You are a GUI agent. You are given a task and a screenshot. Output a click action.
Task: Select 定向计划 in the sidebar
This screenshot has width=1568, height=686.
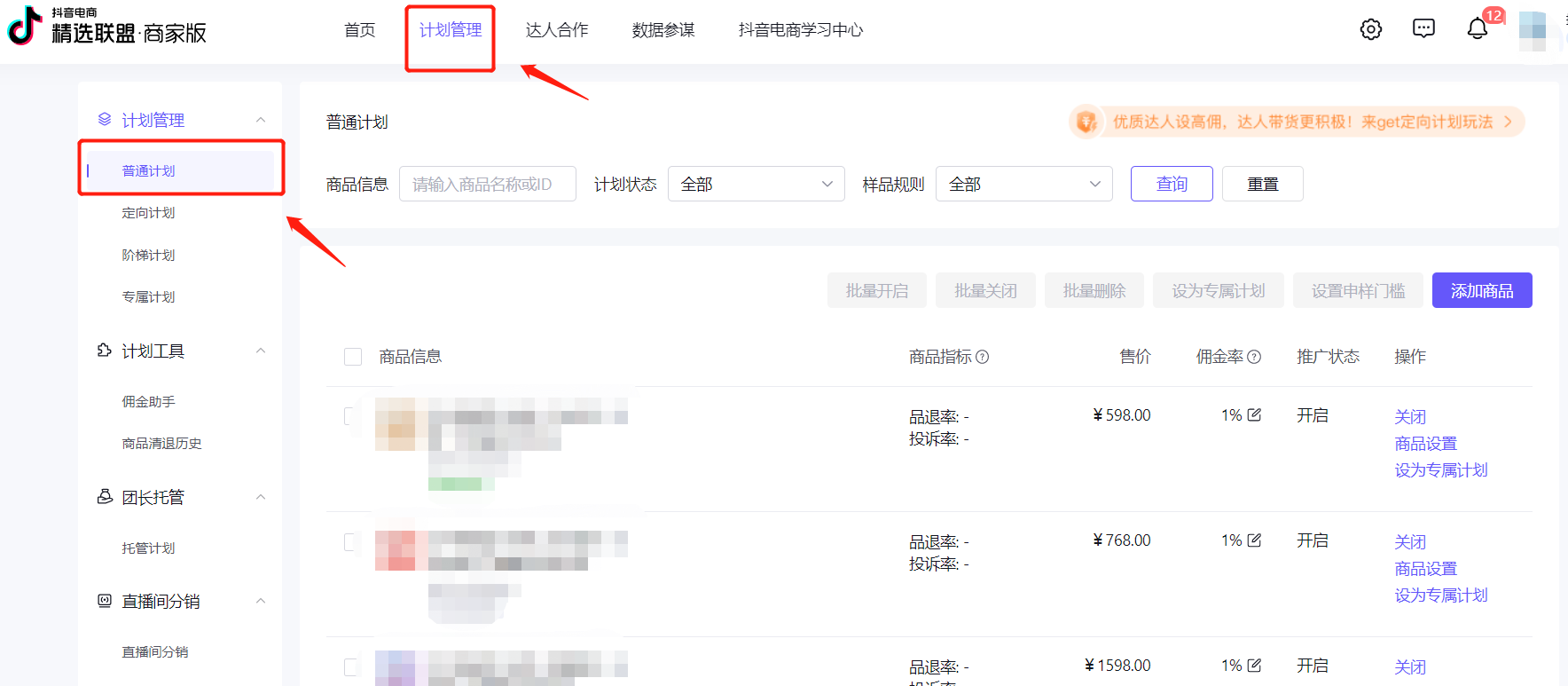148,213
